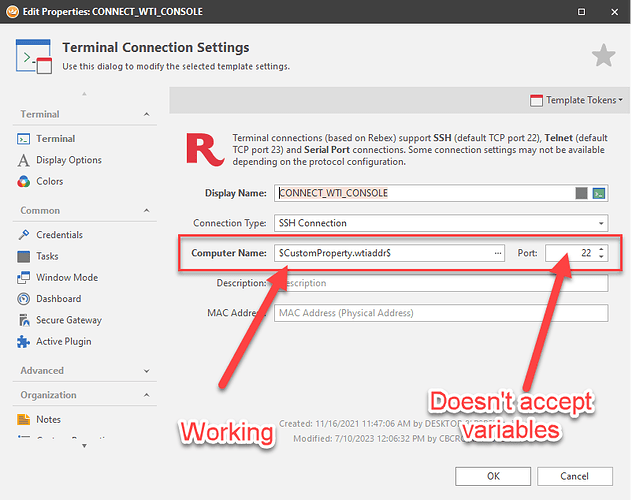632x500 pixels.
Task: Collapse the Terminal section group
Action: [147, 114]
